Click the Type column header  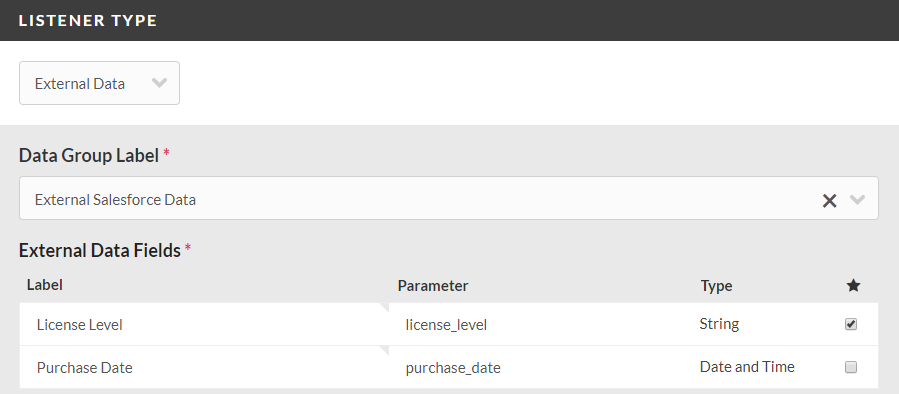[x=716, y=286]
